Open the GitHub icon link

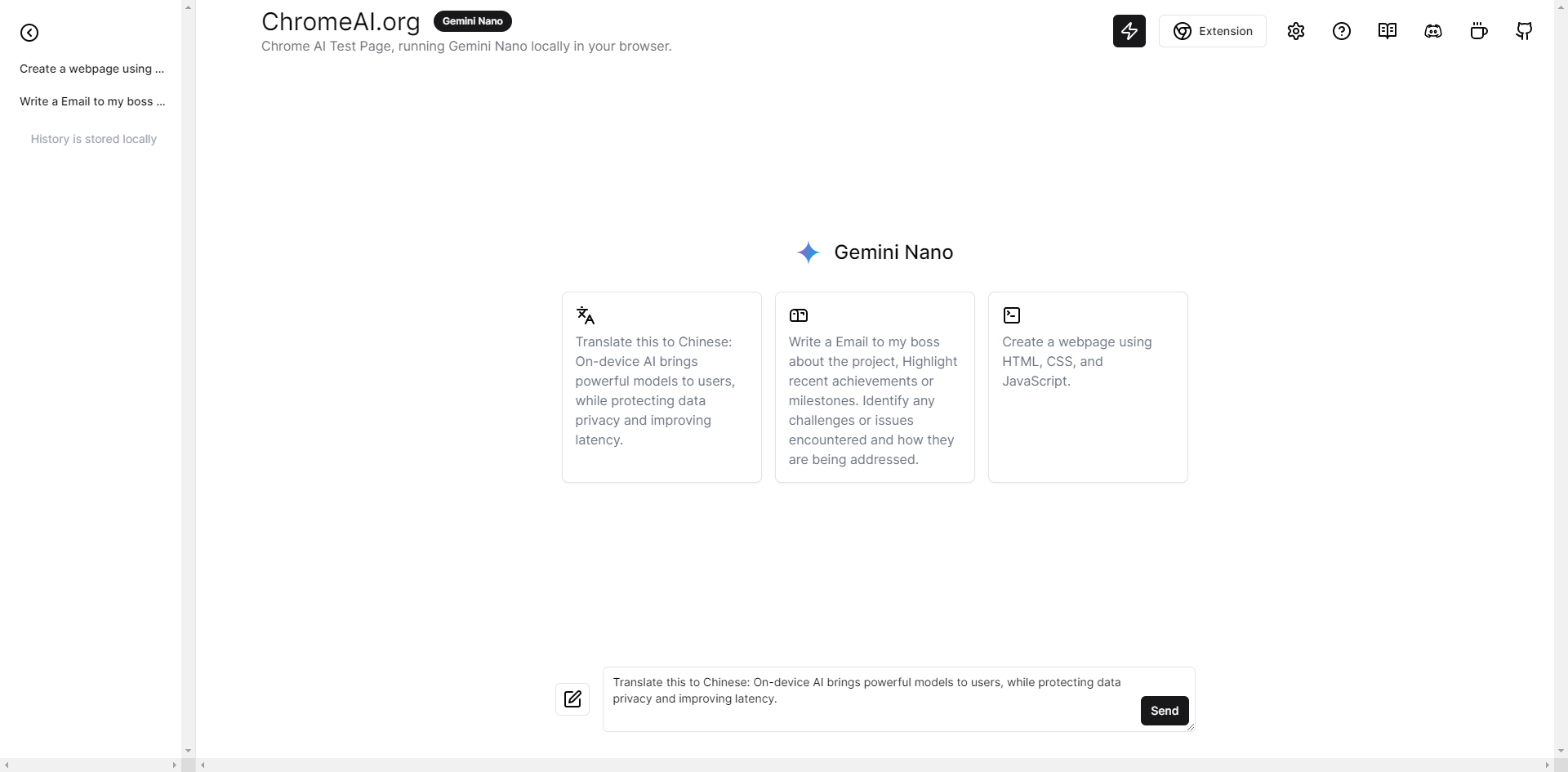tap(1525, 31)
